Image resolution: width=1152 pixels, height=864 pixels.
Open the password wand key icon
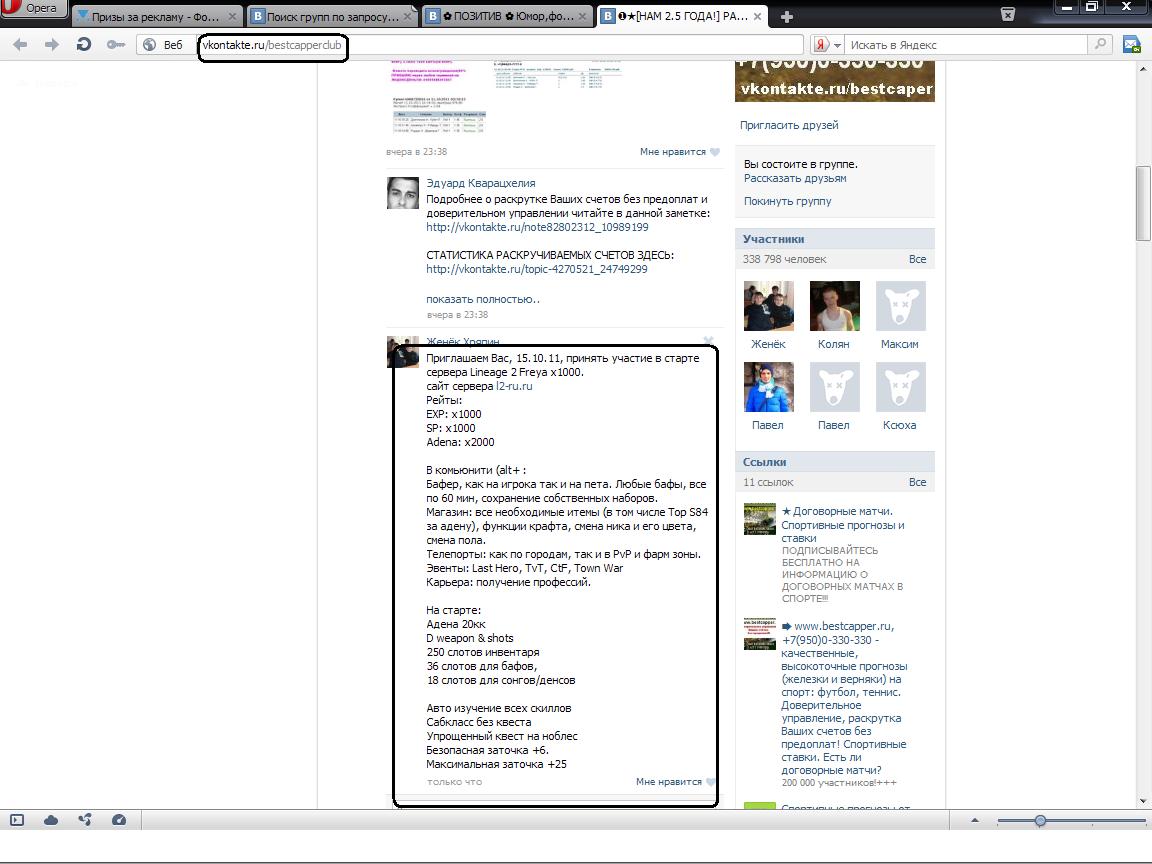115,45
